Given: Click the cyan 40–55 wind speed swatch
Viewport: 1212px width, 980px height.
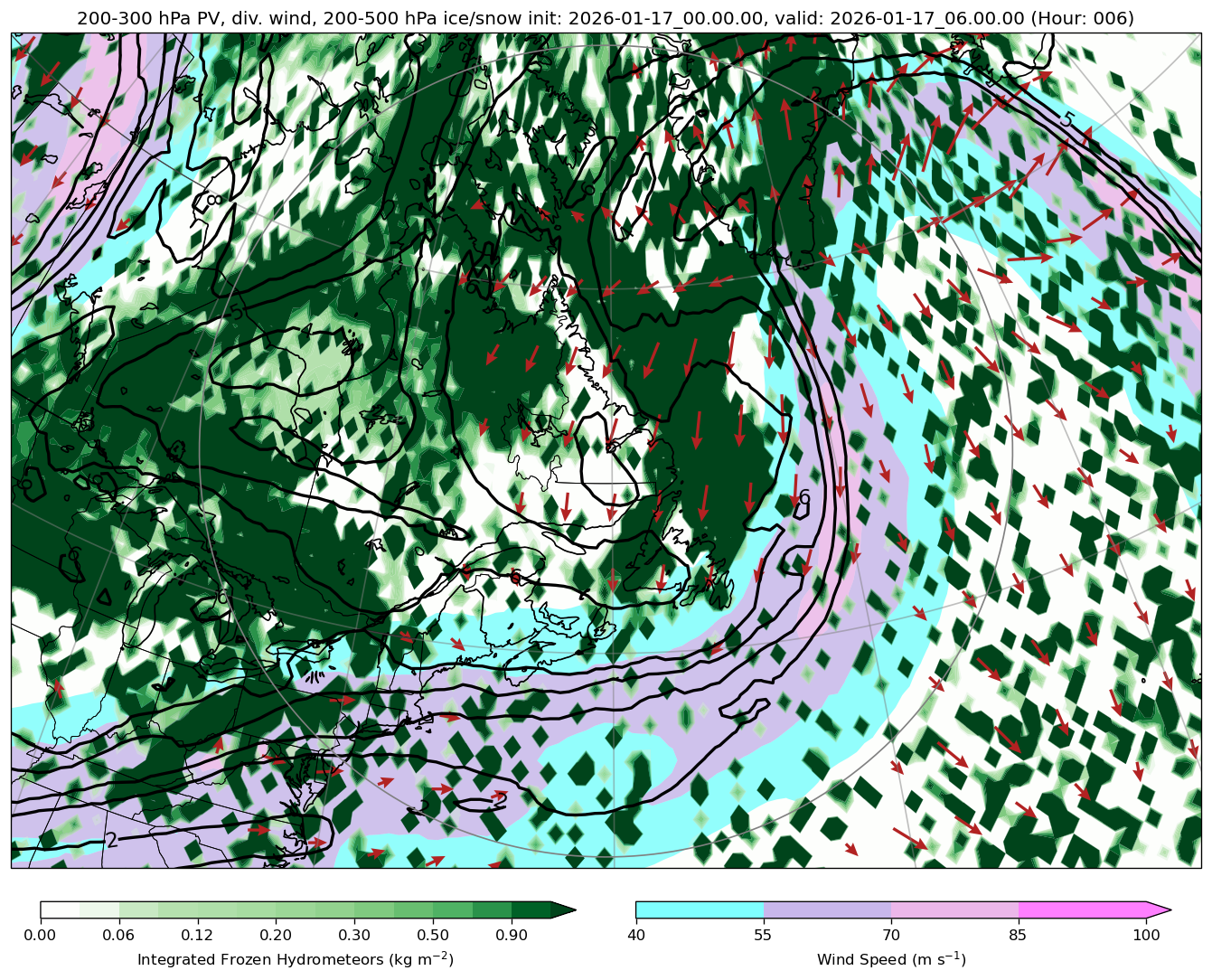Looking at the screenshot, I should (x=700, y=909).
